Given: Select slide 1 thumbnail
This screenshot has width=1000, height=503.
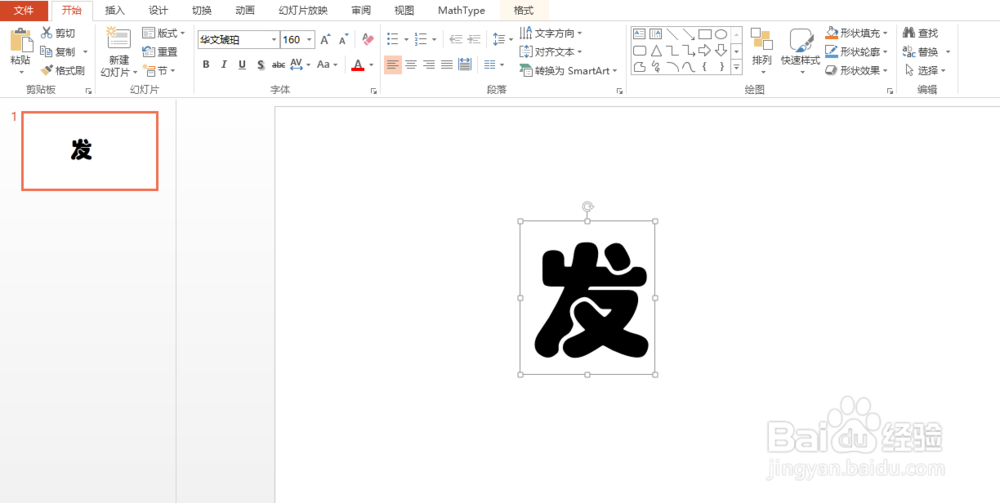Looking at the screenshot, I should (90, 151).
